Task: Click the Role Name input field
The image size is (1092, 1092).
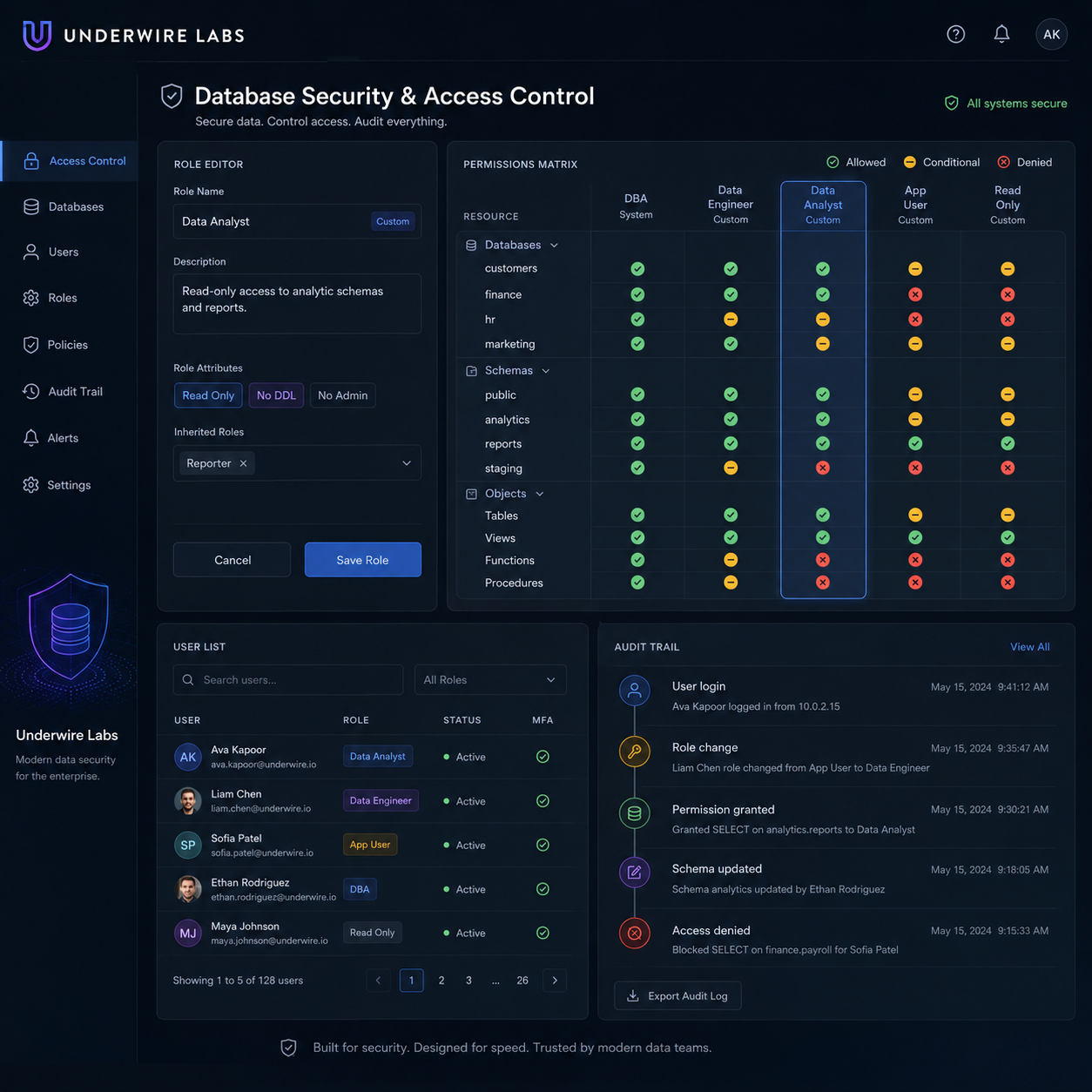Action: [297, 221]
